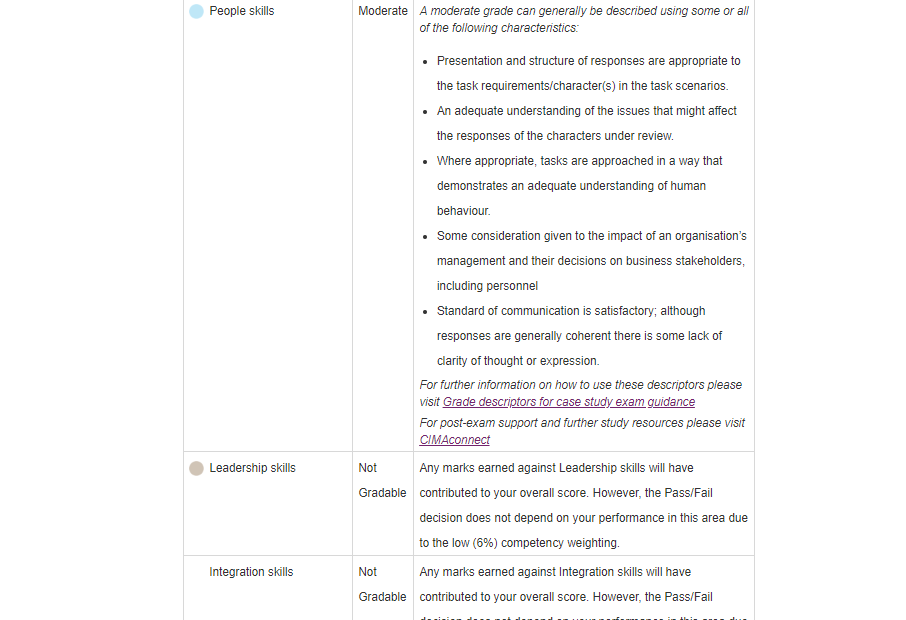Click the Not Gradable grade for Leadership skills
The image size is (906, 620).
pyautogui.click(x=382, y=480)
